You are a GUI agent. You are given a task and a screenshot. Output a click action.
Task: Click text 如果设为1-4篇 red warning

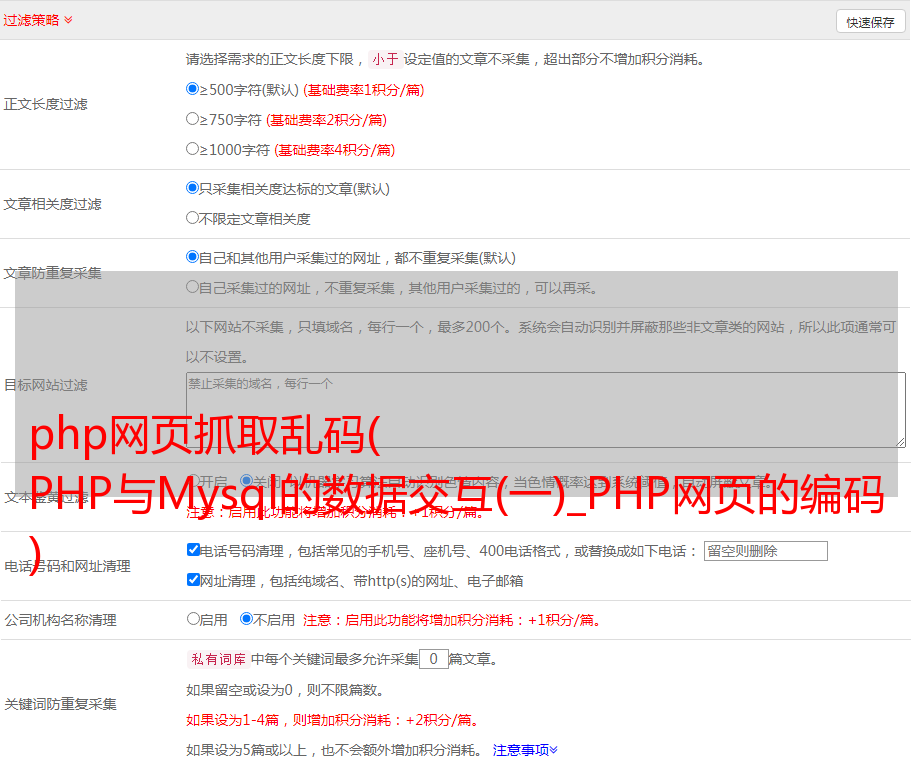point(332,720)
